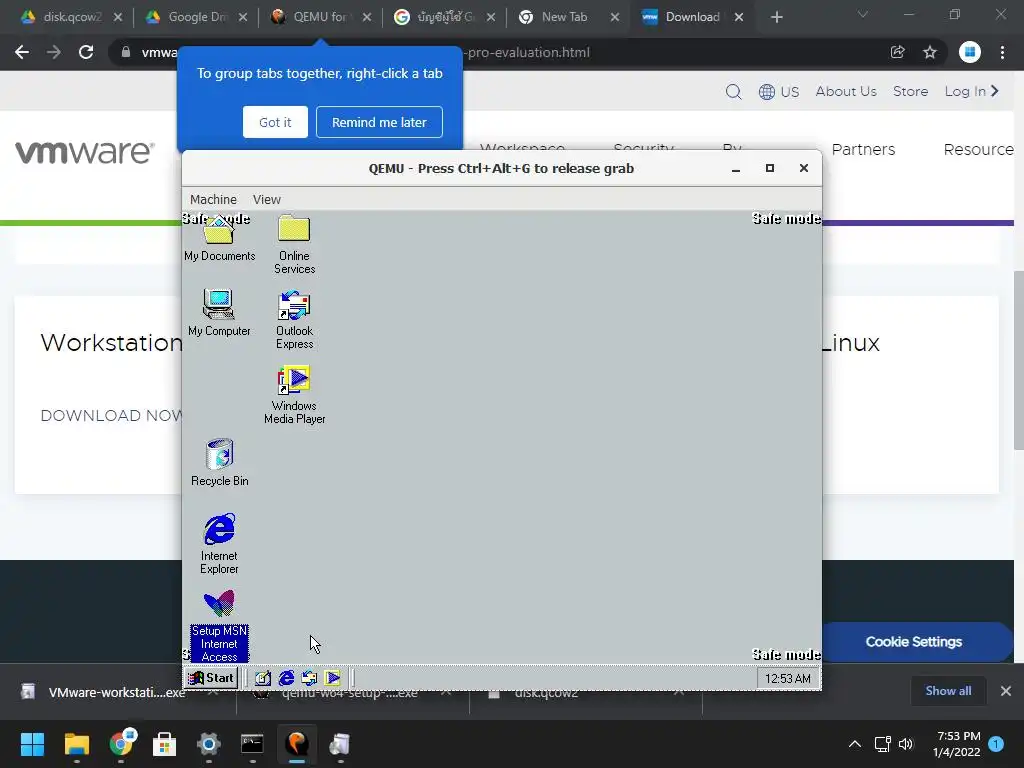Viewport: 1024px width, 768px height.
Task: Open US region selector on VMware
Action: pyautogui.click(x=779, y=91)
